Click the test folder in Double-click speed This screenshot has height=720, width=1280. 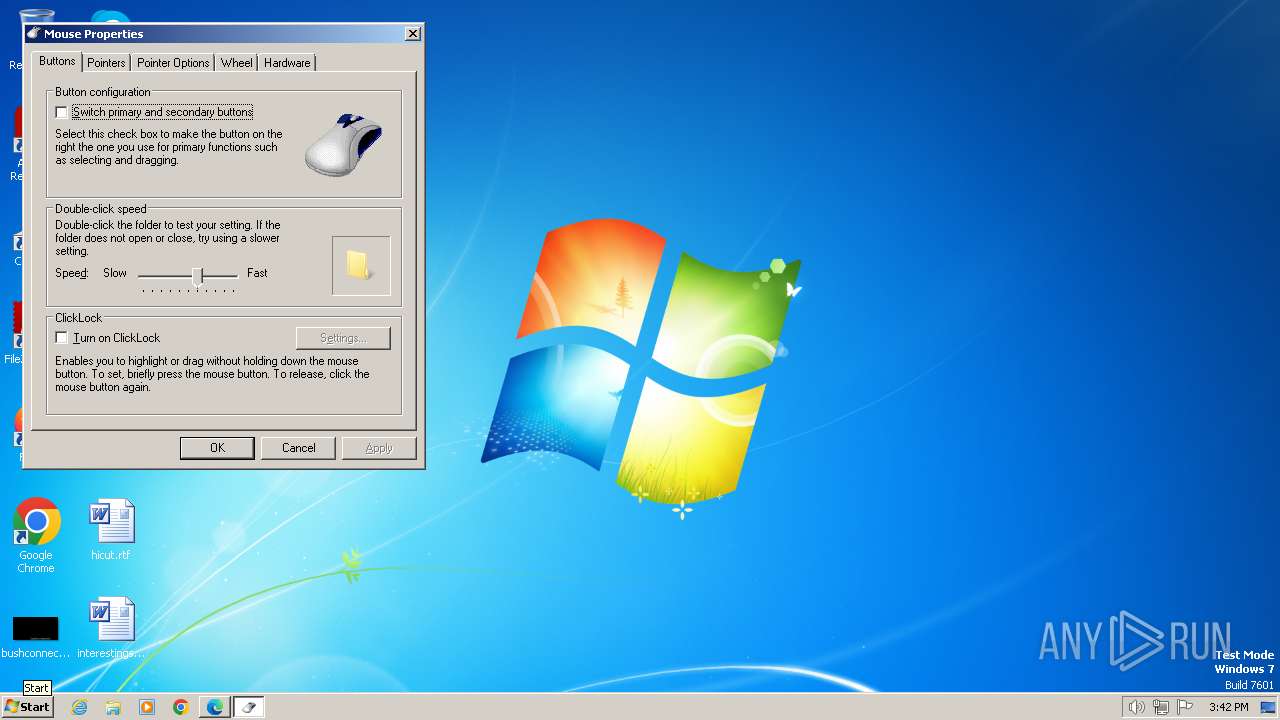(x=360, y=265)
